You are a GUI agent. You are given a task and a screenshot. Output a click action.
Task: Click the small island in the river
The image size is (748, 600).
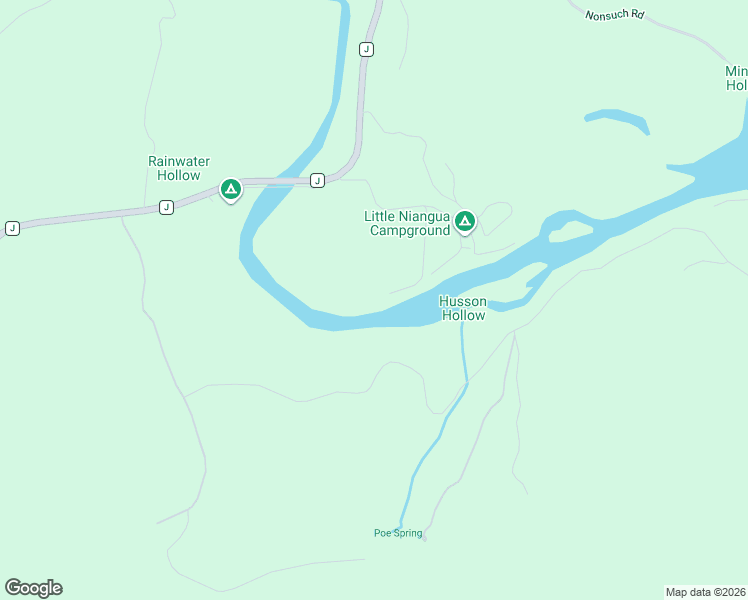click(x=570, y=232)
